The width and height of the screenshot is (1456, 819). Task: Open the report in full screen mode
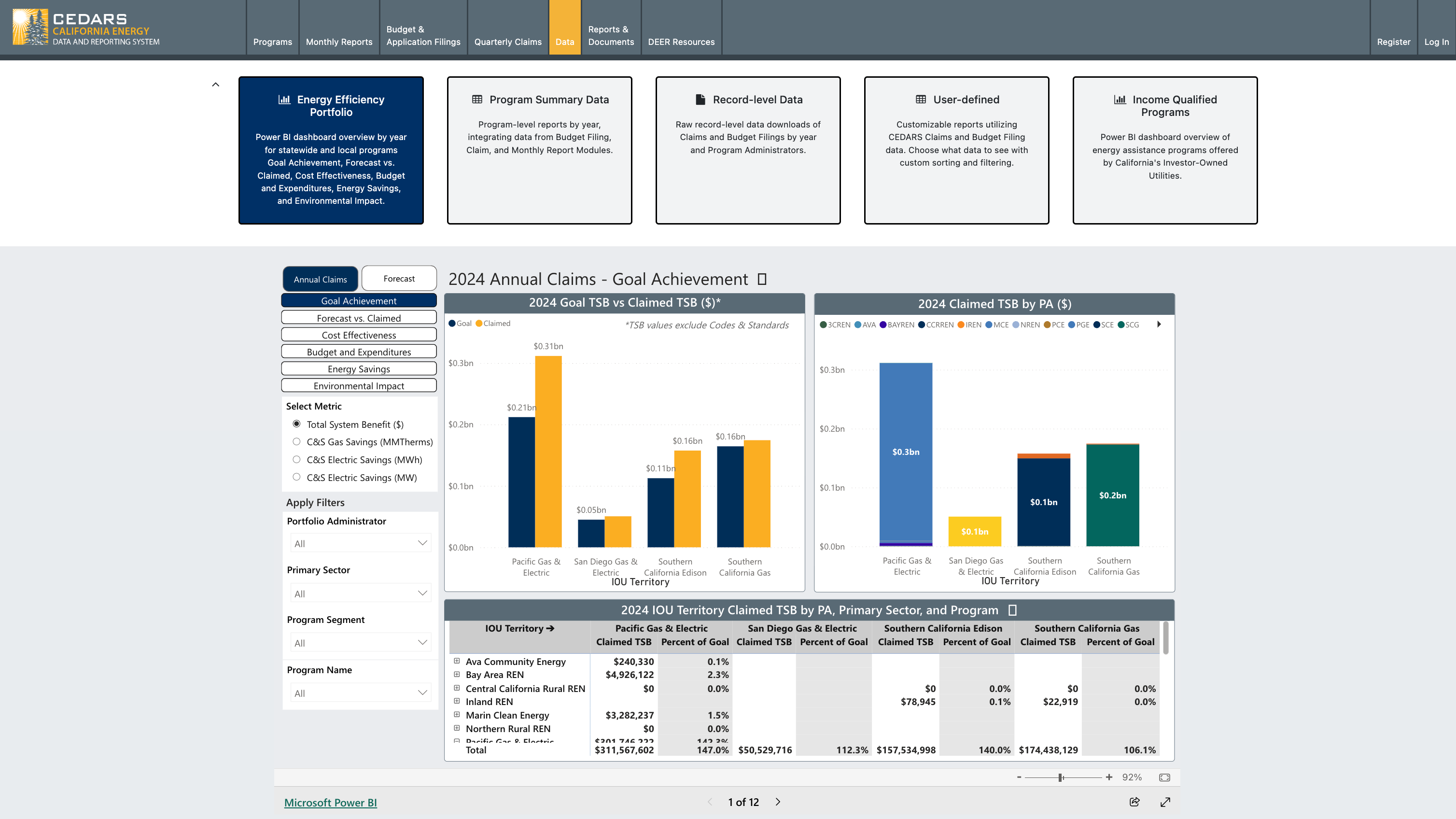[x=1165, y=802]
